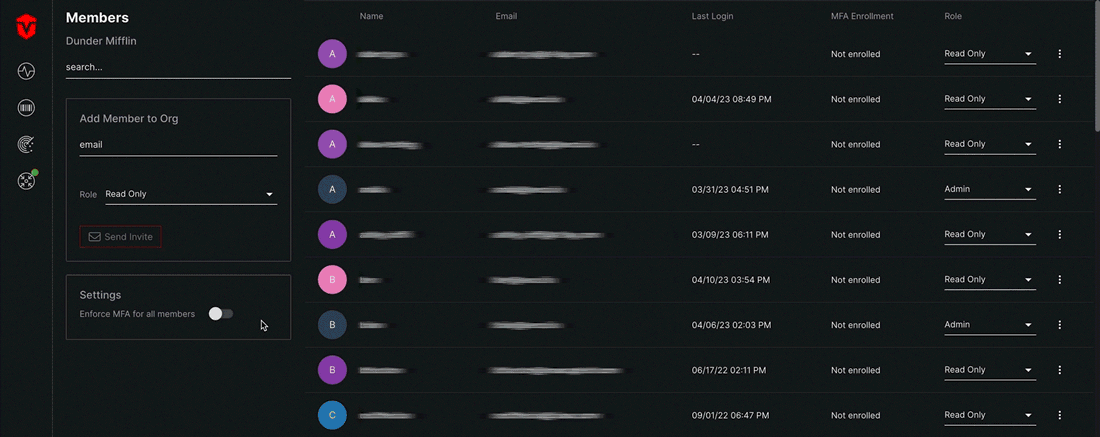The width and height of the screenshot is (1100, 437).
Task: Open the activity pulse icon in sidebar
Action: (x=26, y=71)
